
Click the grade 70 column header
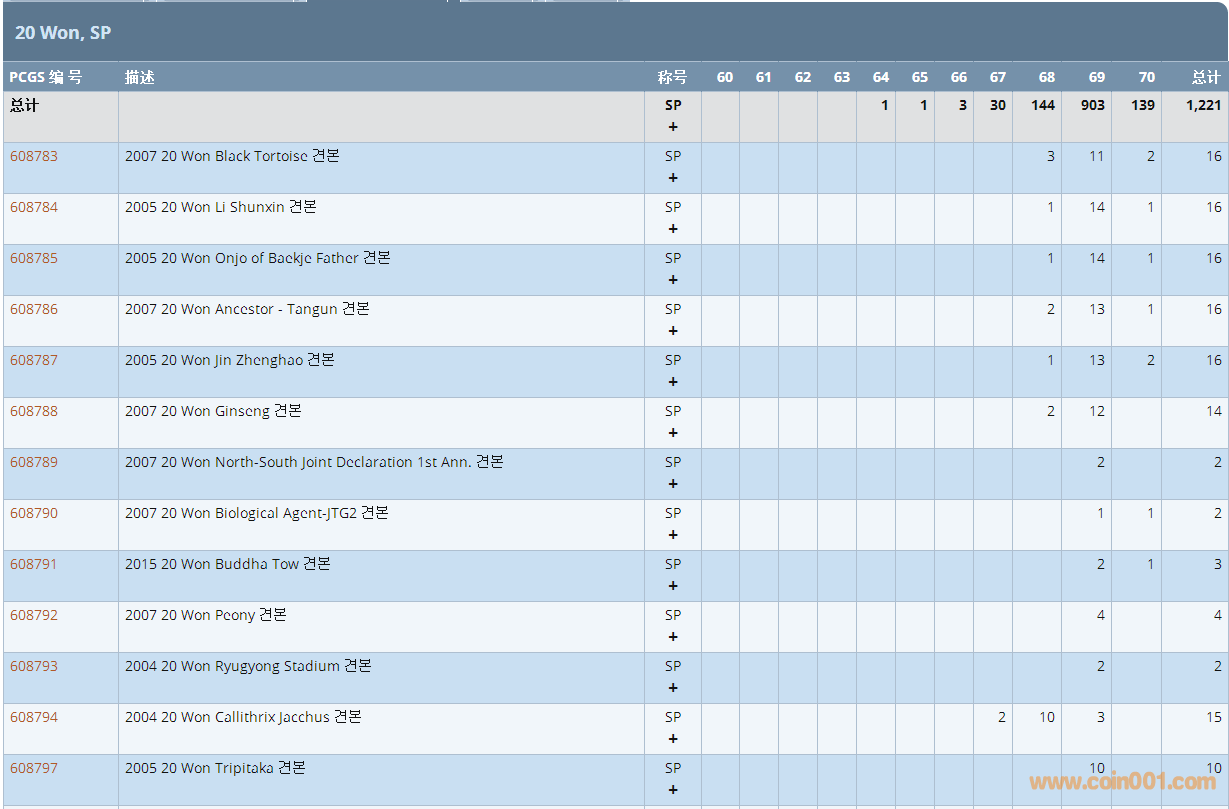pos(1146,77)
